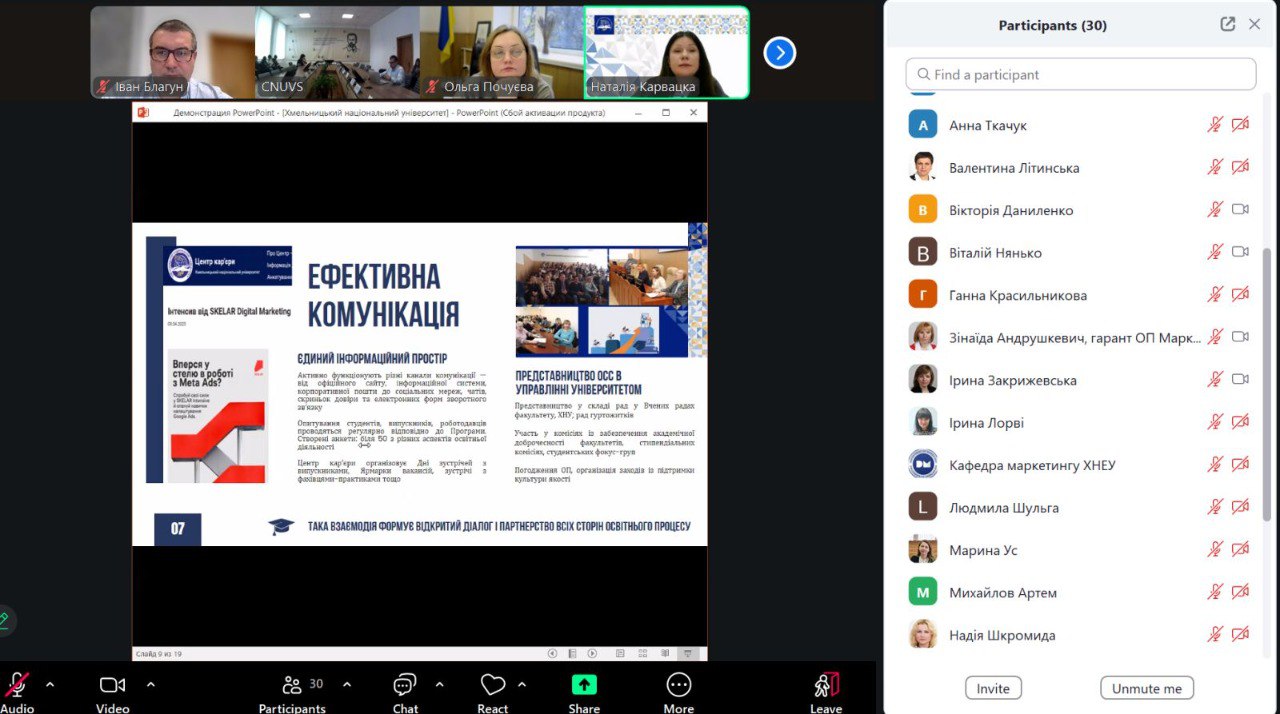Unmute the Audio microphone
Image resolution: width=1280 pixels, height=714 pixels.
17,685
